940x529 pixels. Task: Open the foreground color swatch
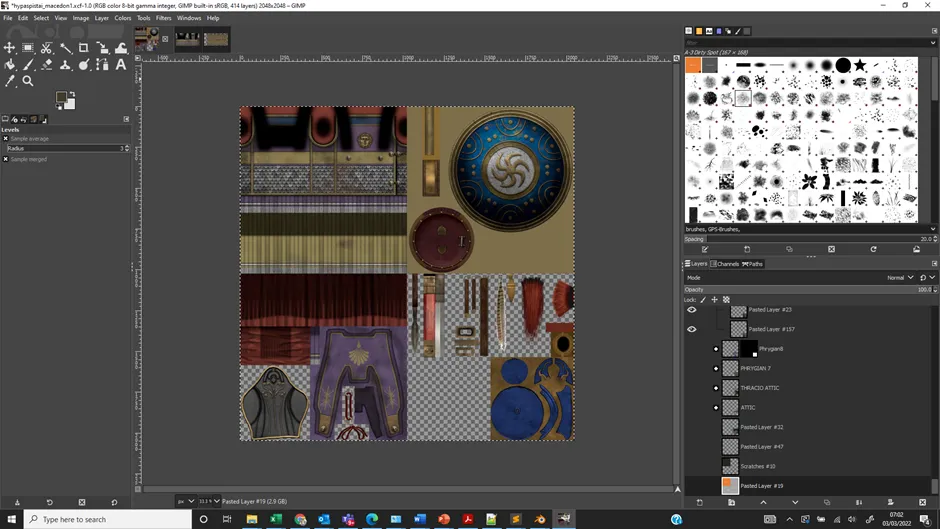(61, 97)
